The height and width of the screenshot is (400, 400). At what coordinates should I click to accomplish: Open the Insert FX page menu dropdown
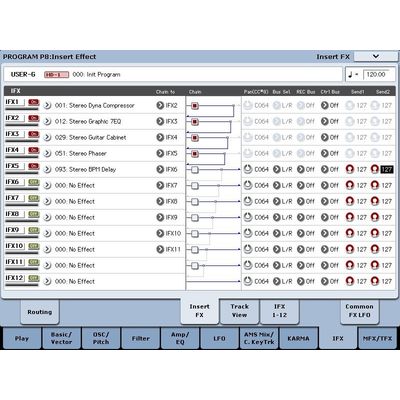tap(376, 56)
